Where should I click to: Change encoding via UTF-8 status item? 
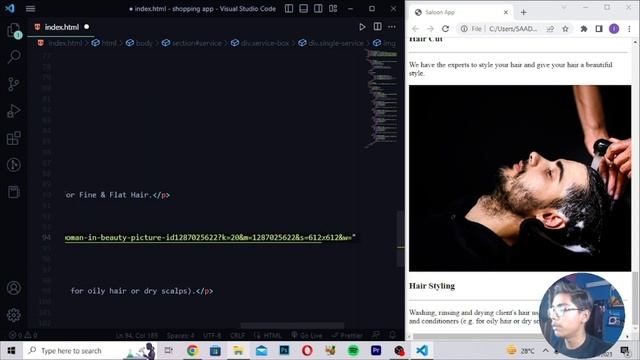[212, 336]
